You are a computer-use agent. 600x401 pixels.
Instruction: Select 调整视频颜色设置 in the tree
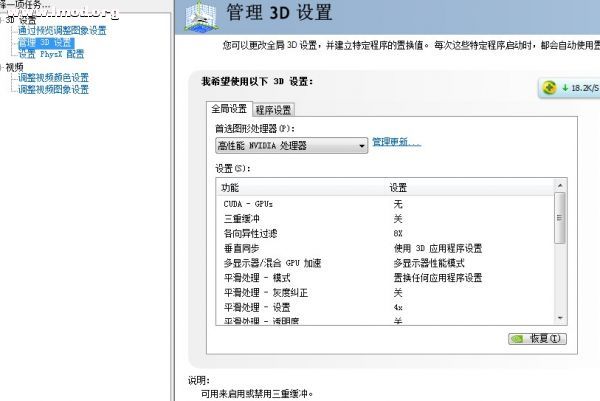[53, 78]
